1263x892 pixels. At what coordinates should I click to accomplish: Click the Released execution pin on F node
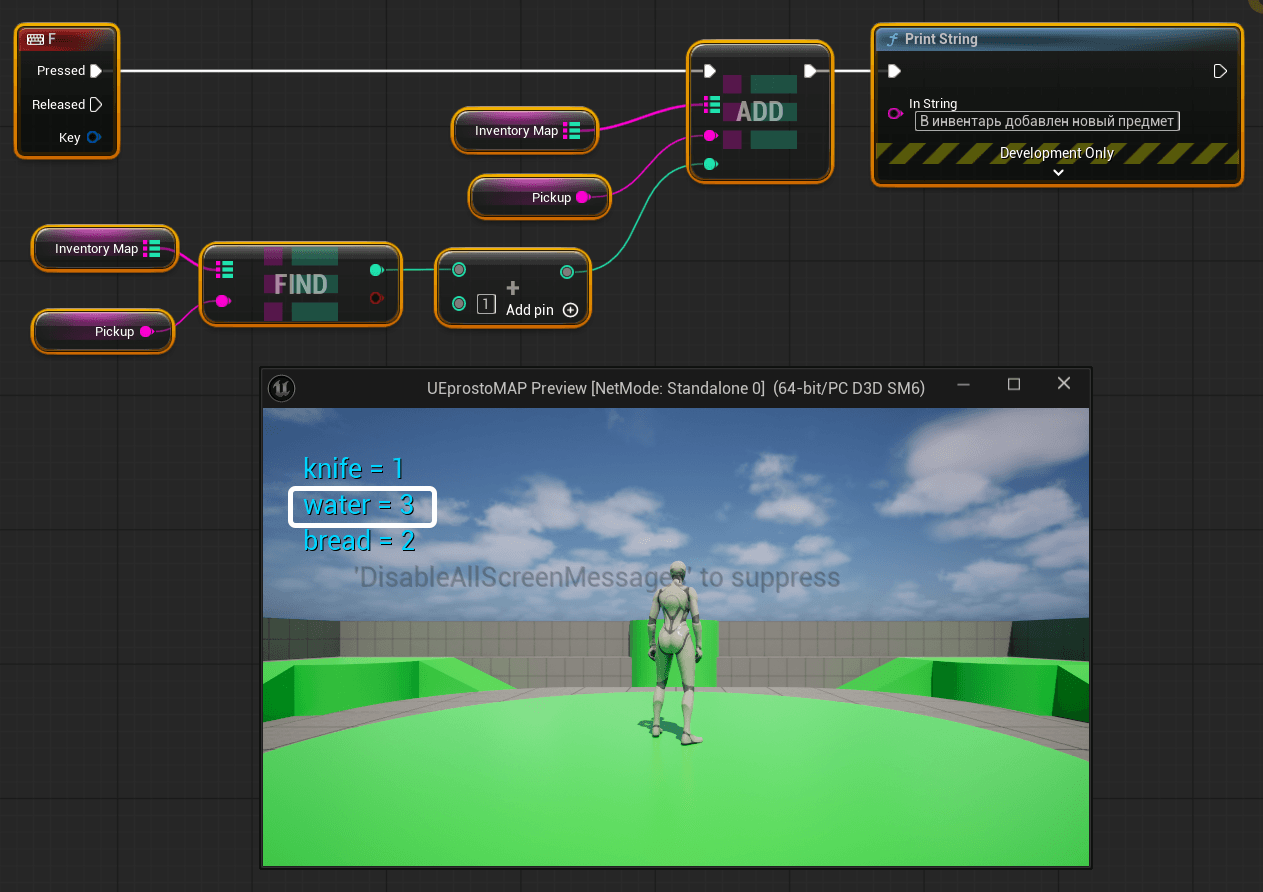point(96,104)
